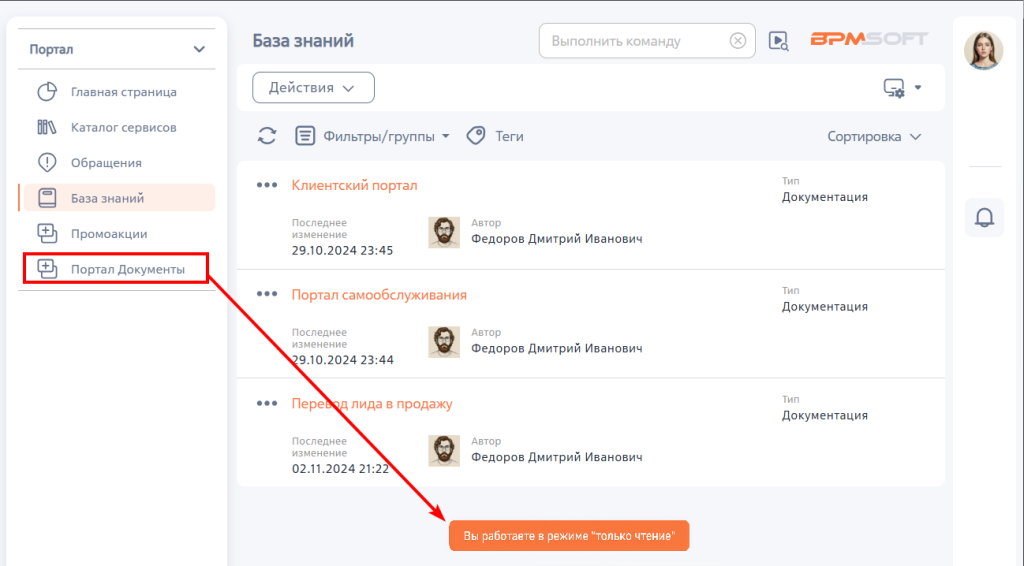Open the Клиентский портал article link

coord(354,185)
